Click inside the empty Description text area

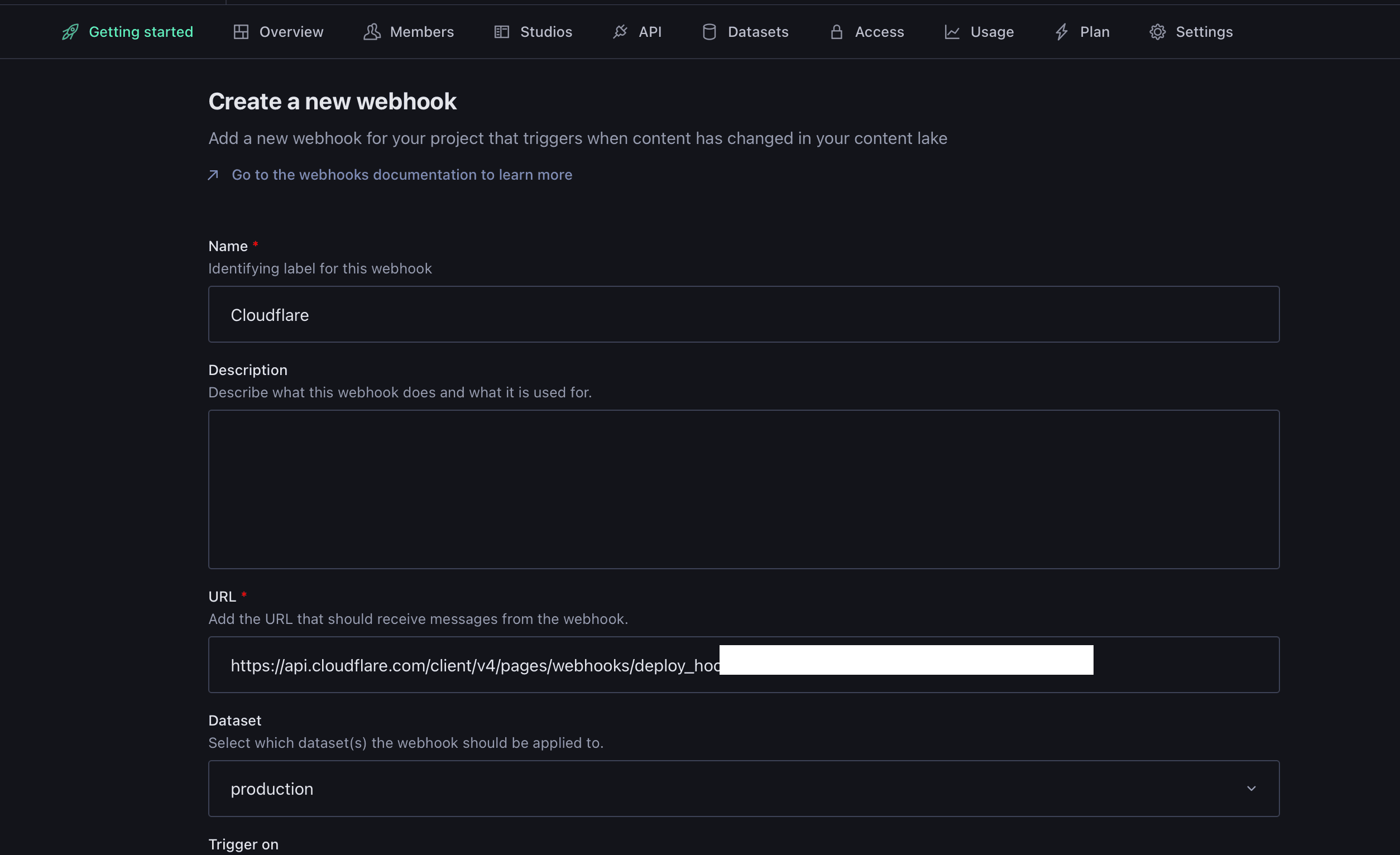click(x=743, y=489)
